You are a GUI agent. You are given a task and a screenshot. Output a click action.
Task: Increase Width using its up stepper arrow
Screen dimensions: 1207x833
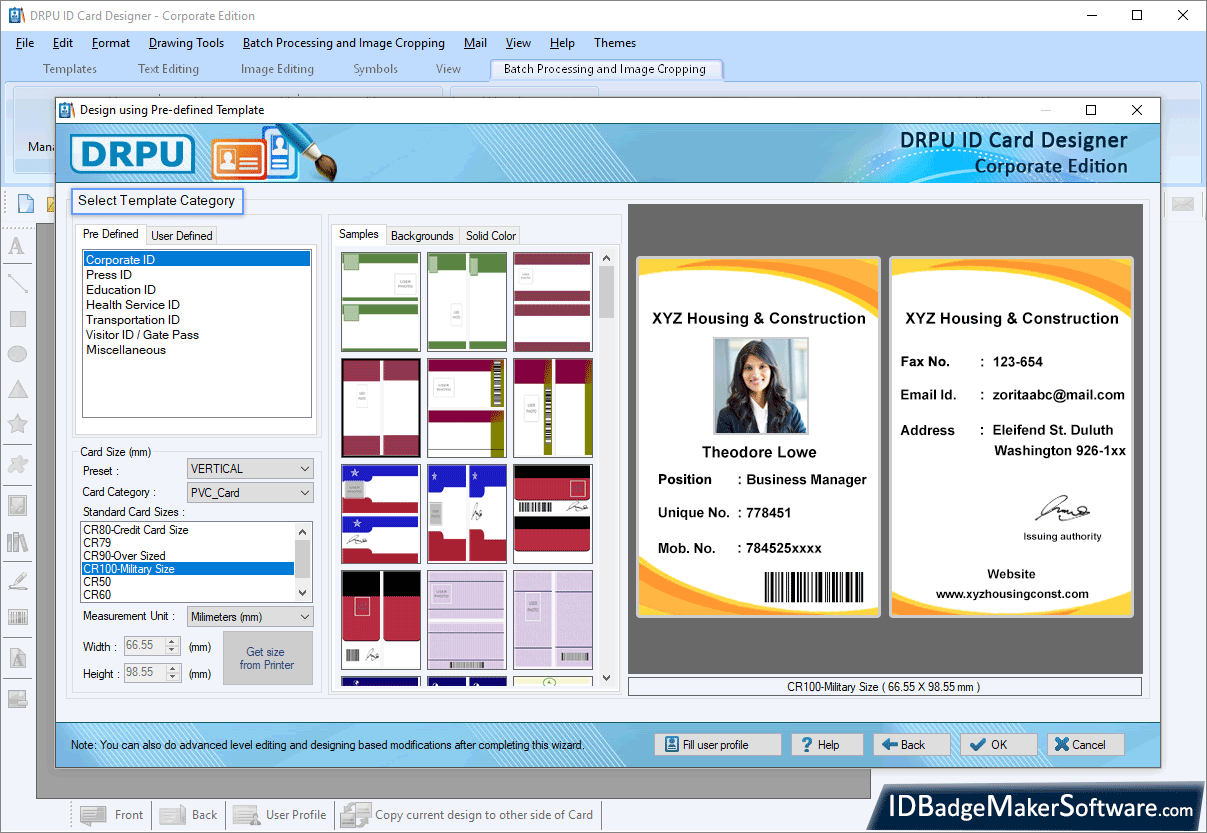click(170, 642)
